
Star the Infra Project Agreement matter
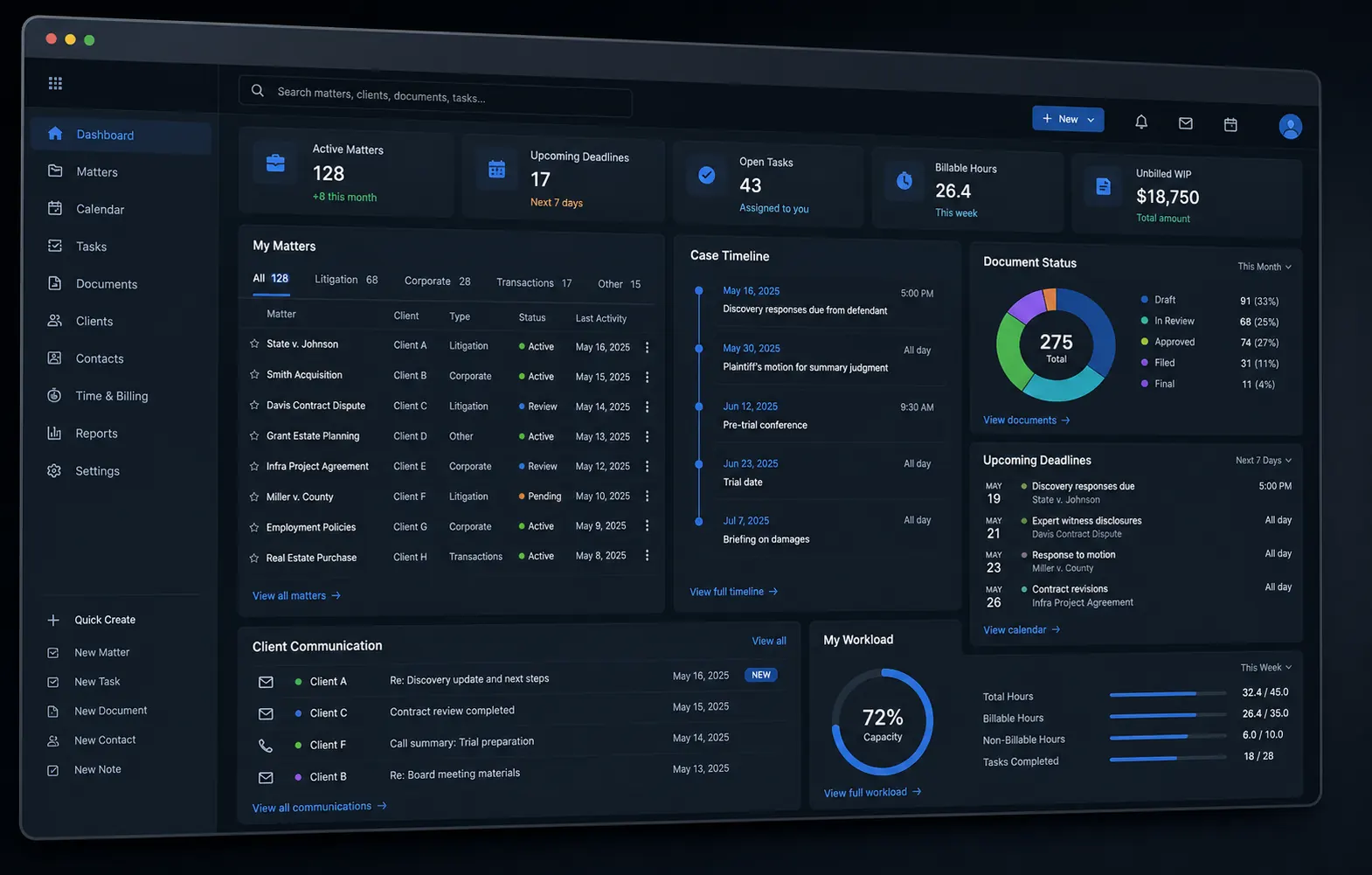point(254,466)
